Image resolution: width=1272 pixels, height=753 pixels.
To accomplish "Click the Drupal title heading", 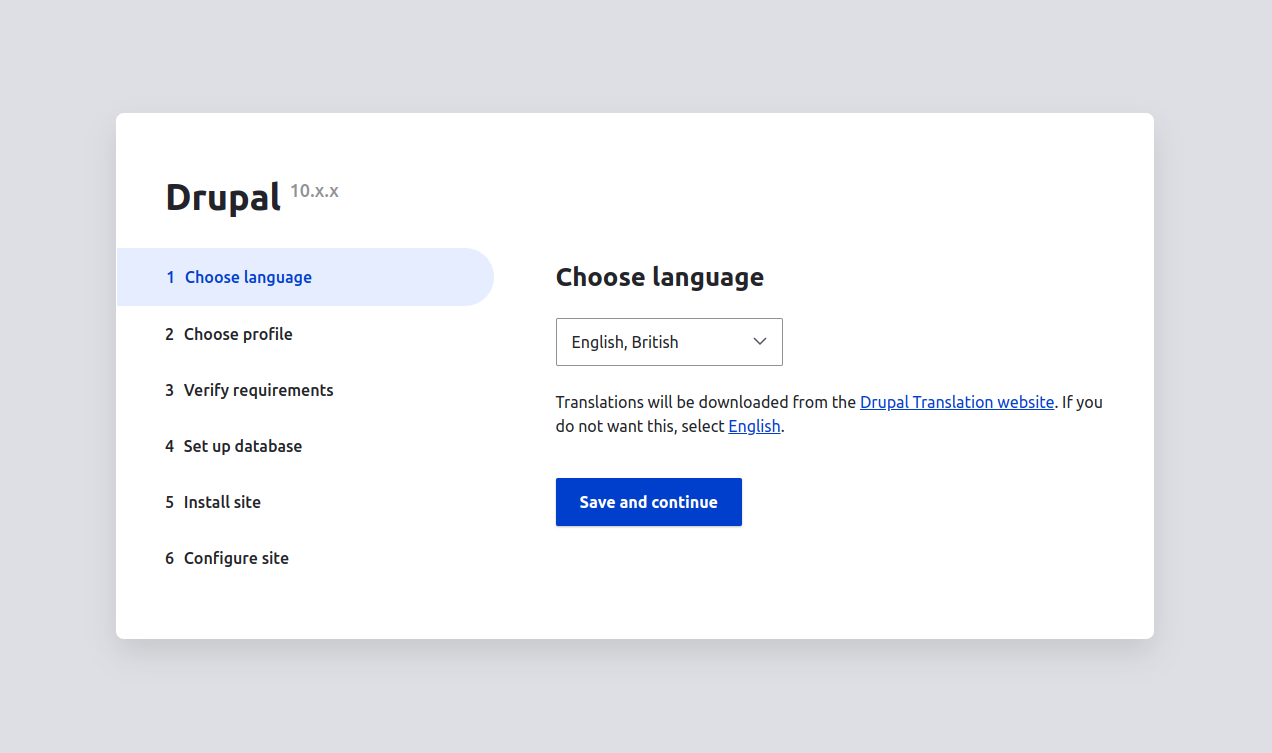I will (x=223, y=197).
